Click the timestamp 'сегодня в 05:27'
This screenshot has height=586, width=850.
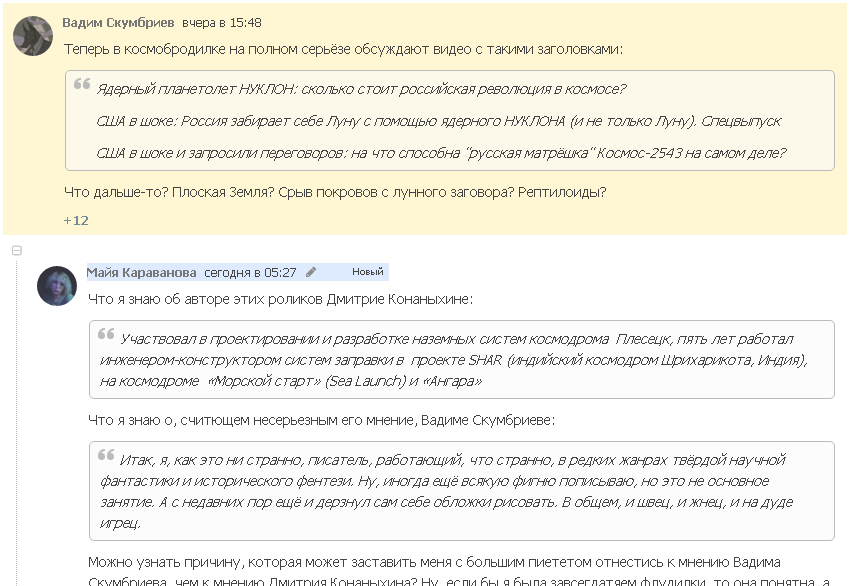250,272
